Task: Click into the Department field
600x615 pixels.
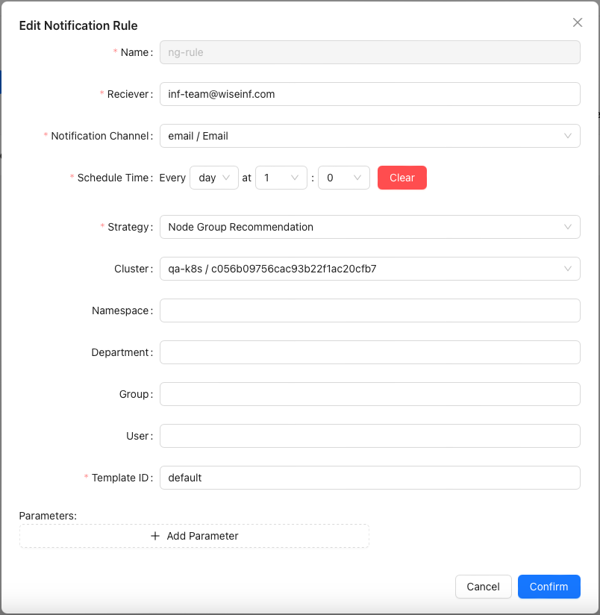Action: (x=370, y=352)
